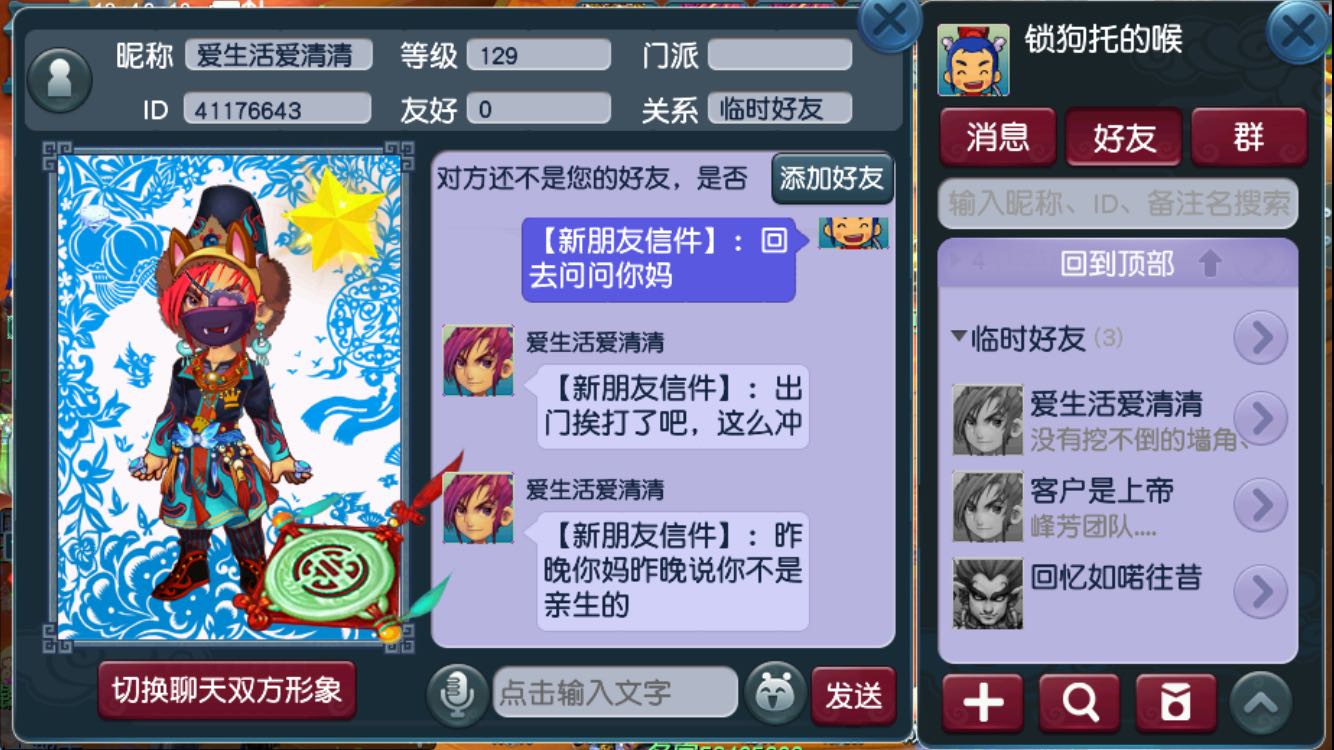Open arrow beside 回忆如喏往昔 entry
This screenshot has height=750, width=1334.
(1260, 592)
